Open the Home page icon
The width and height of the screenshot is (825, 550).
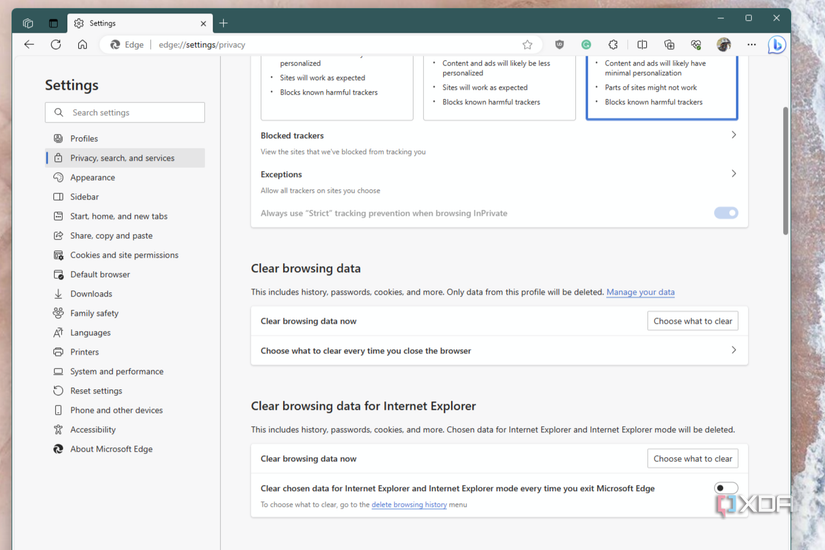click(83, 45)
